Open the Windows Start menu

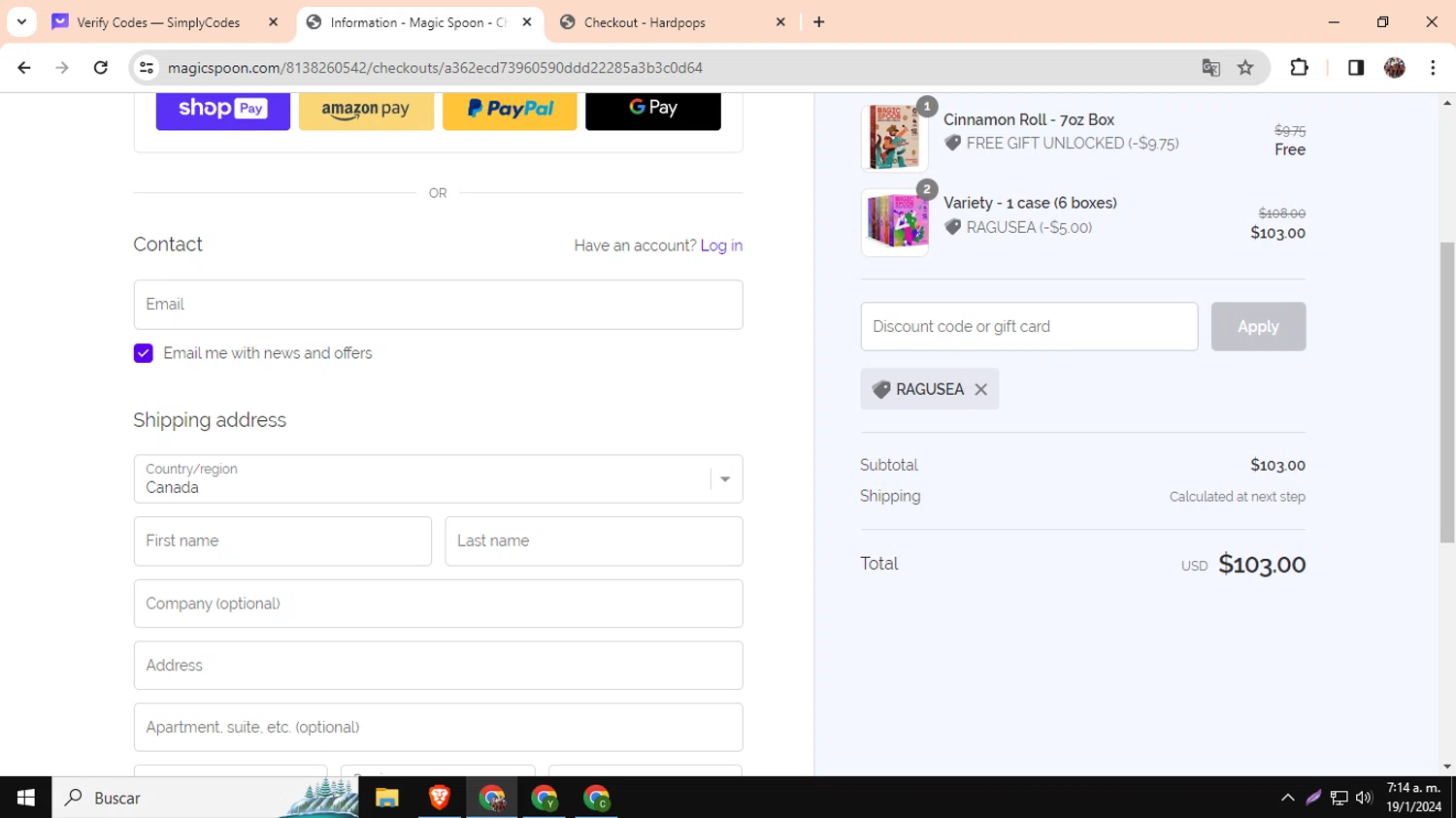coord(25,798)
